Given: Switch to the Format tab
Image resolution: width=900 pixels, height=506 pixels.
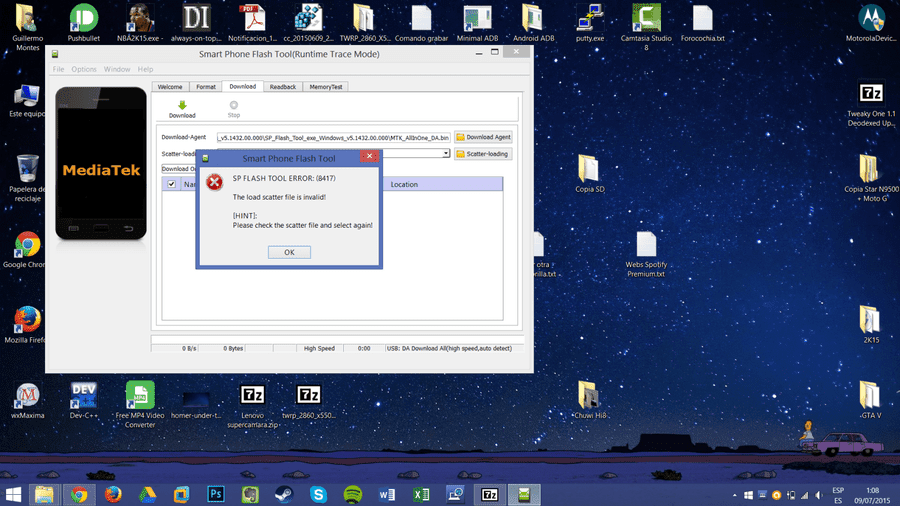Looking at the screenshot, I should [206, 87].
